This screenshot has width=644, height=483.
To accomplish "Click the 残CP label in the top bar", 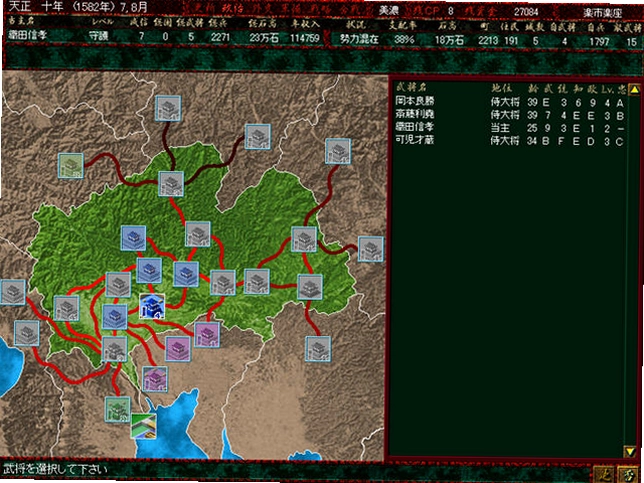I will (426, 11).
